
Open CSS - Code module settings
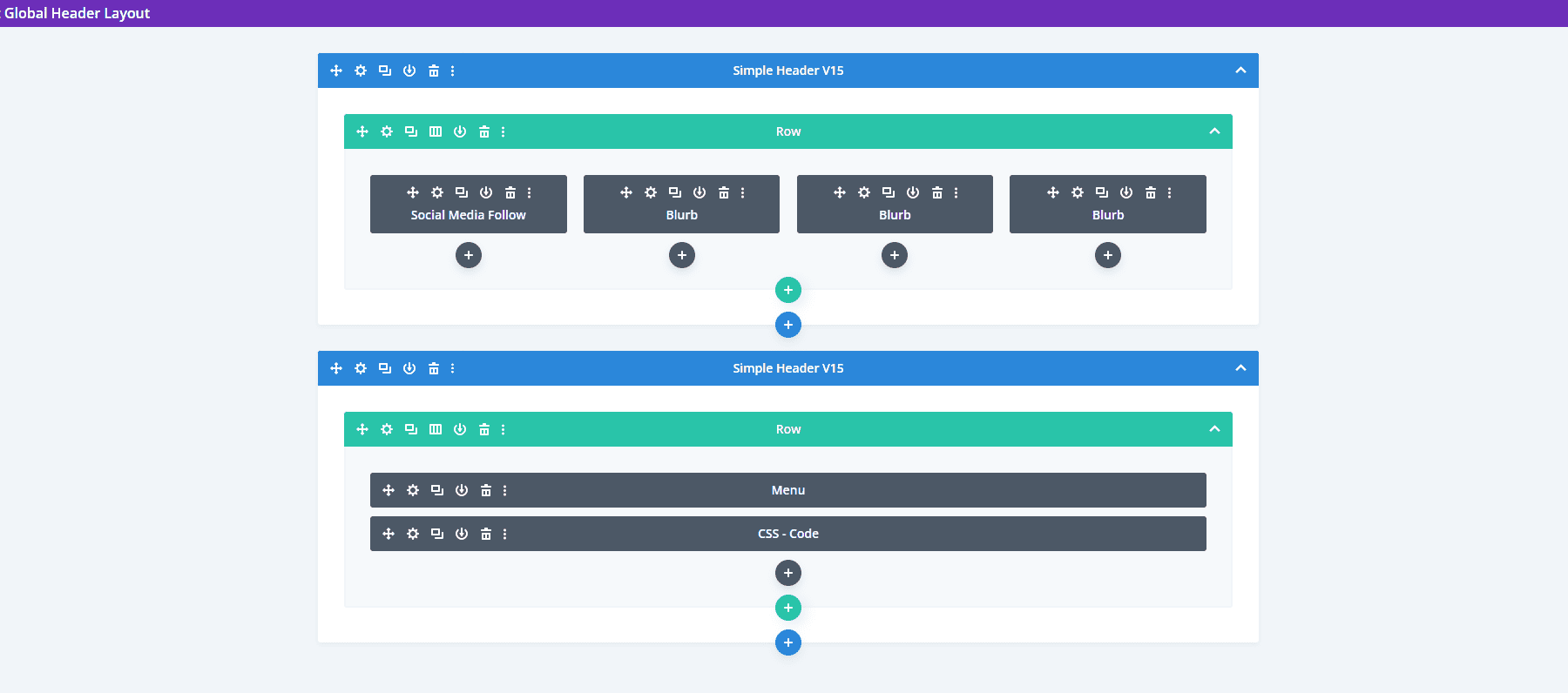coord(413,534)
